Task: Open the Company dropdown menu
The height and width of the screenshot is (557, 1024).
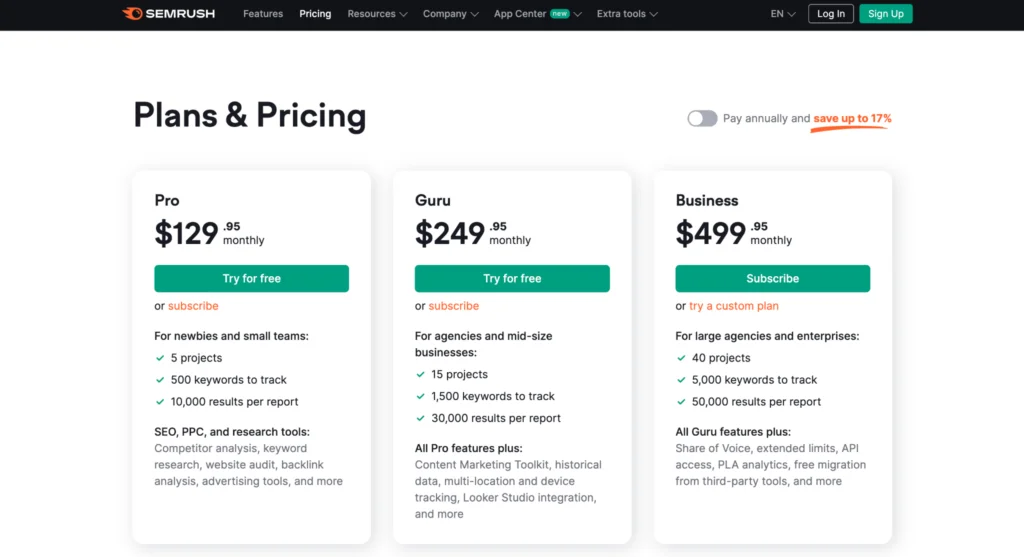Action: pos(450,14)
